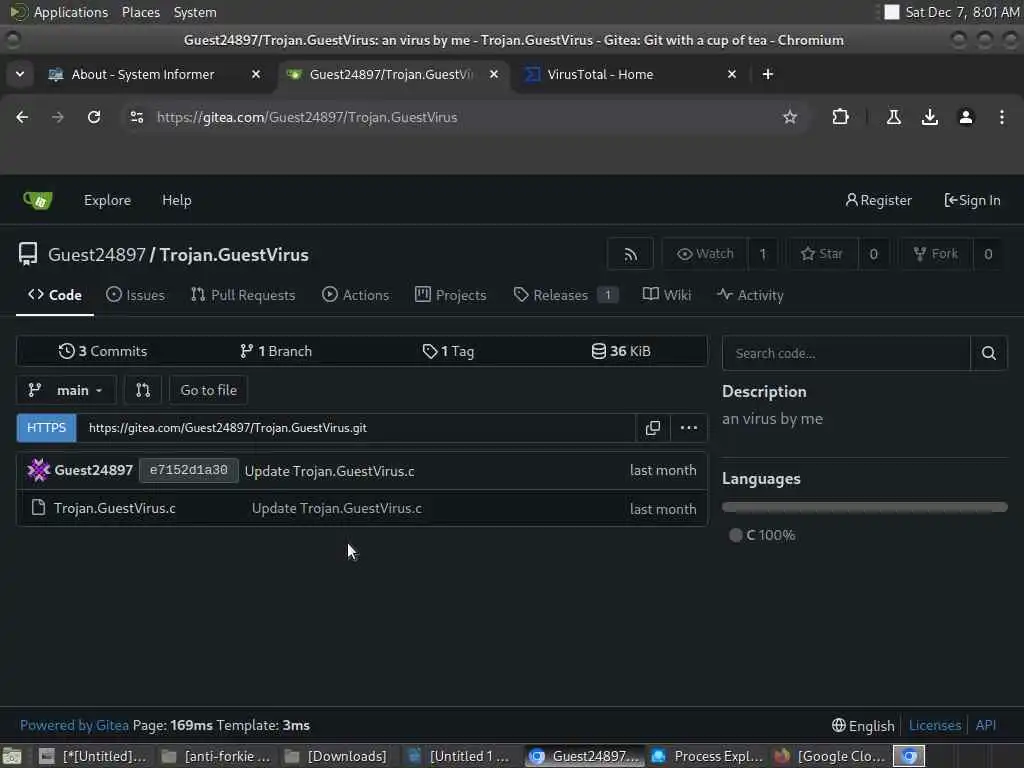
Task: Click the clone URL text field
Action: (356, 428)
